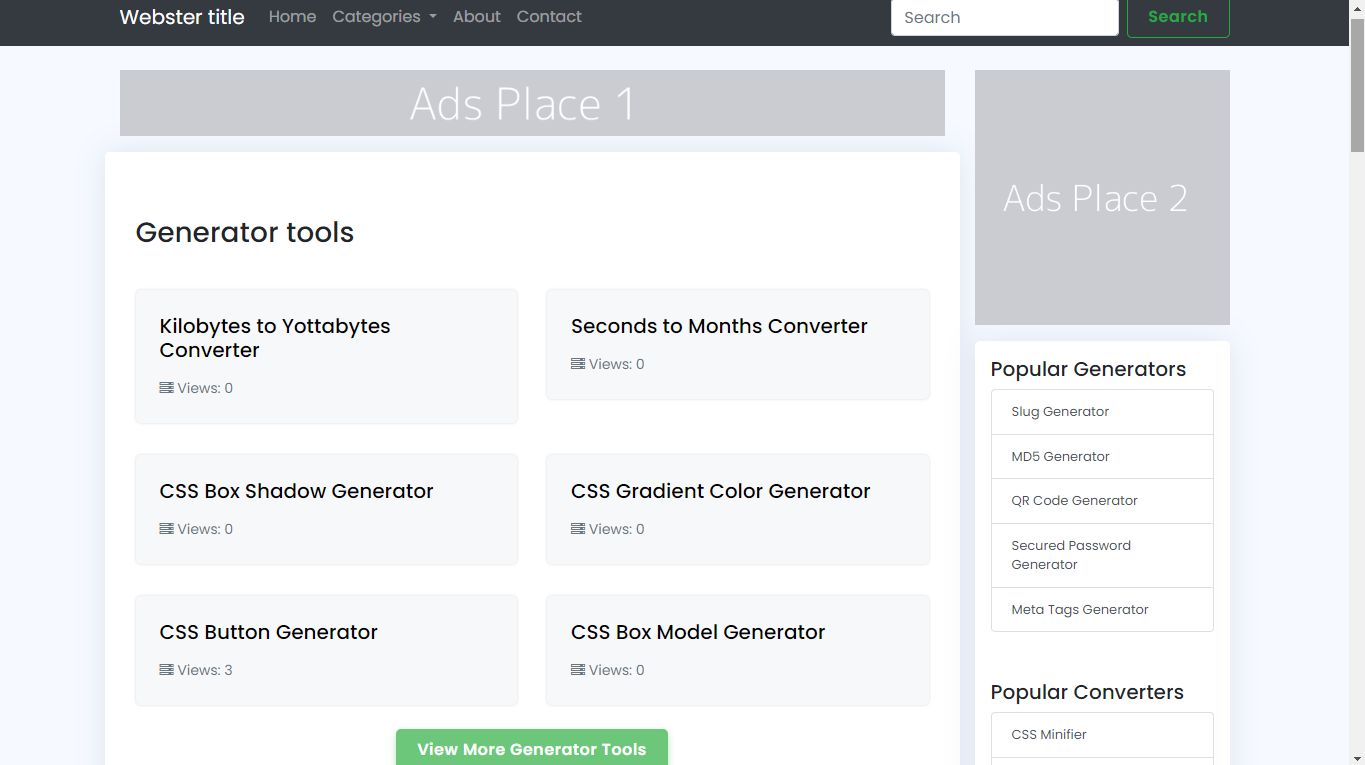
Task: Go to the Home page
Action: (x=292, y=17)
